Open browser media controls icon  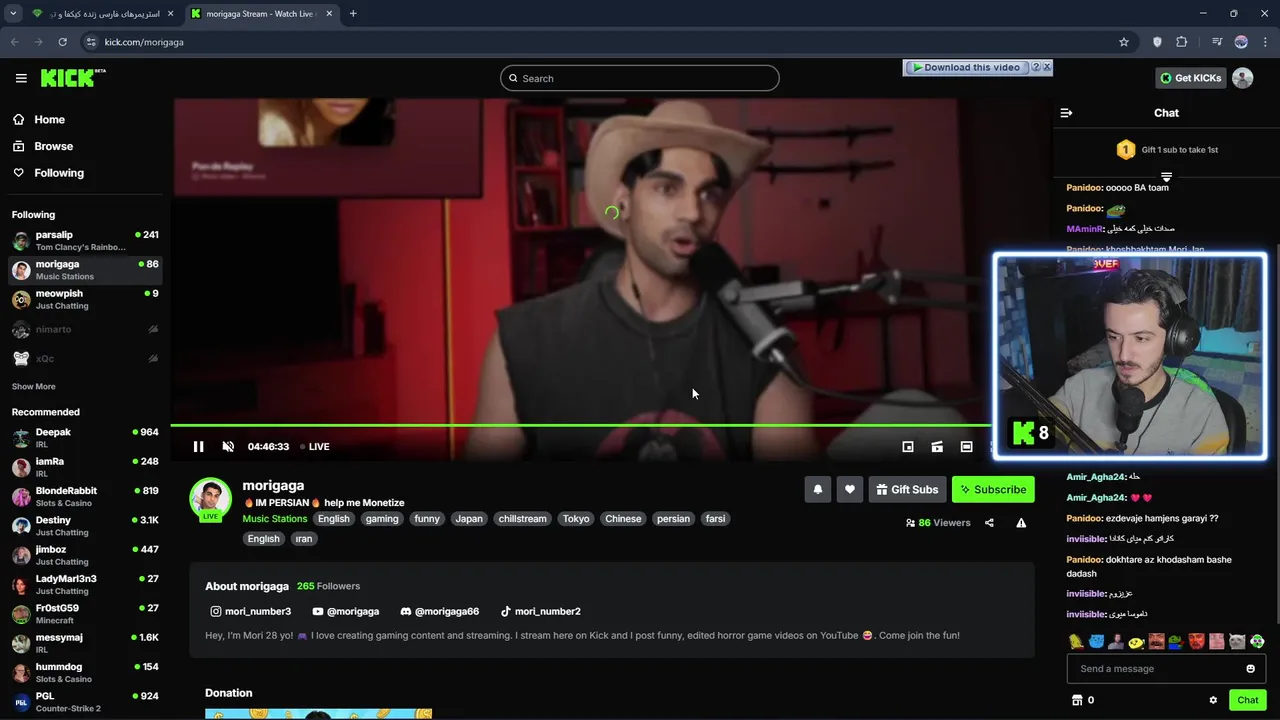pyautogui.click(x=1217, y=42)
